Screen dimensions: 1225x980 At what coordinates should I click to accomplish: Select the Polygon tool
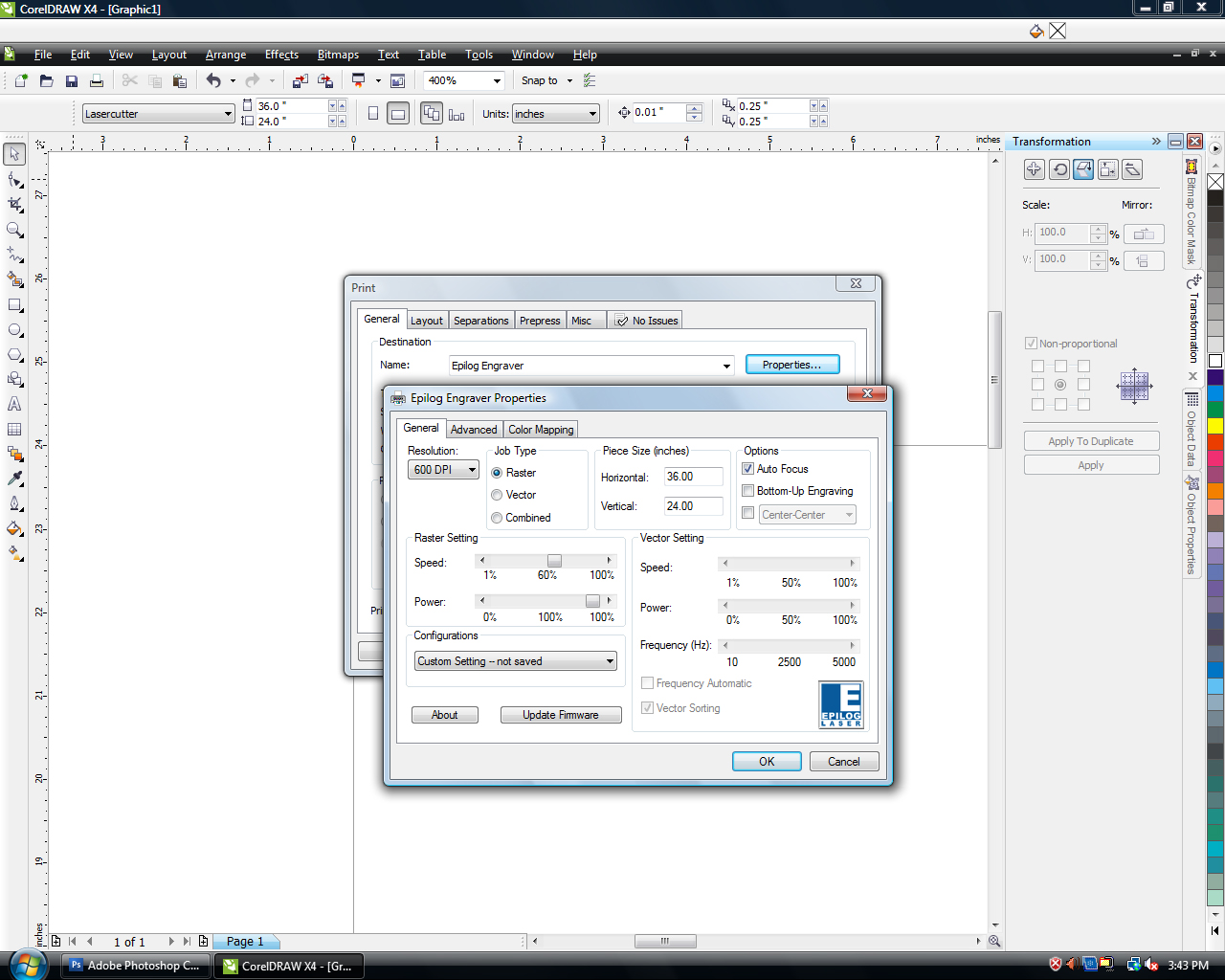(x=14, y=354)
